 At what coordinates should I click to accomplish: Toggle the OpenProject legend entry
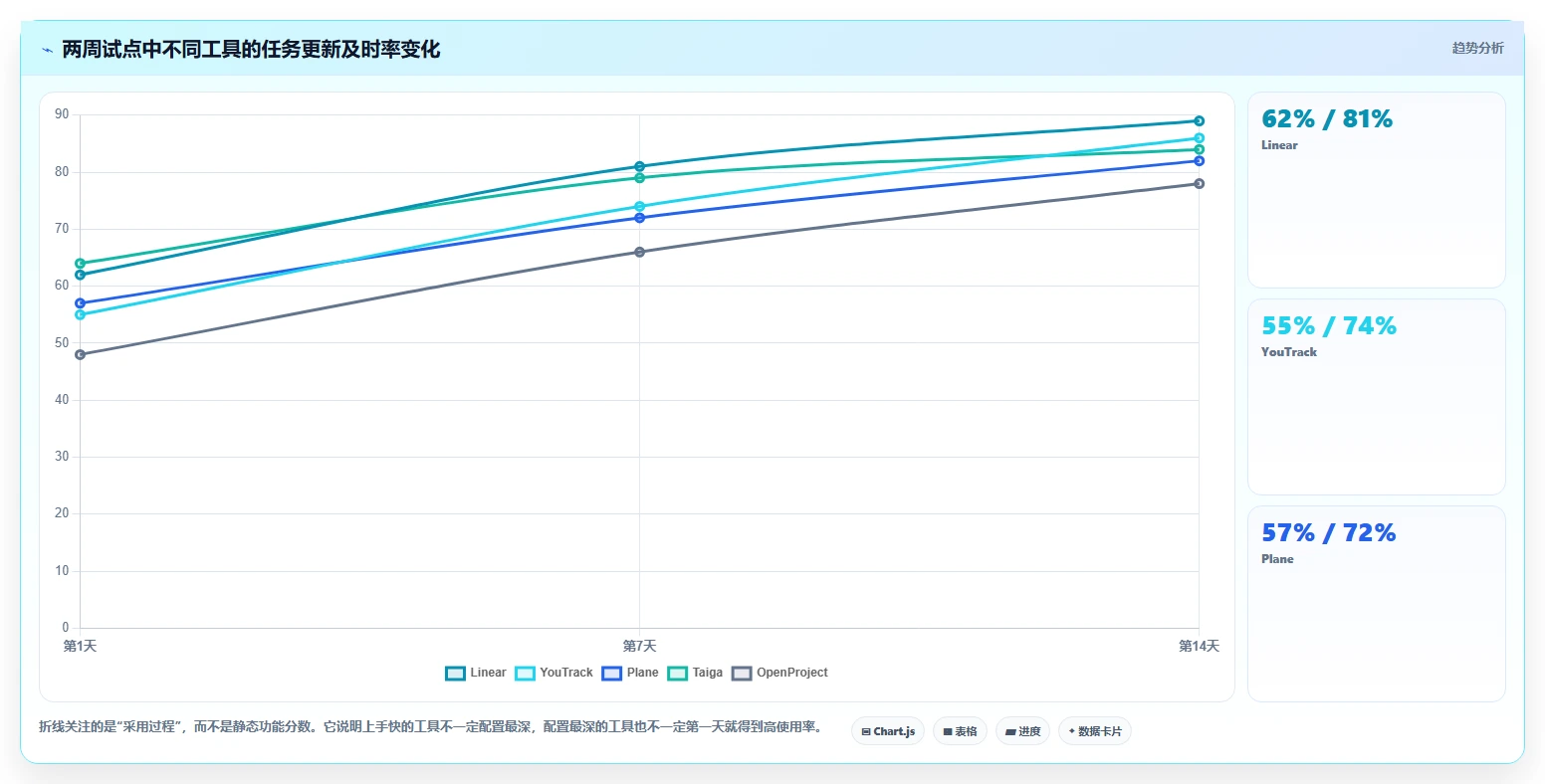pos(779,673)
